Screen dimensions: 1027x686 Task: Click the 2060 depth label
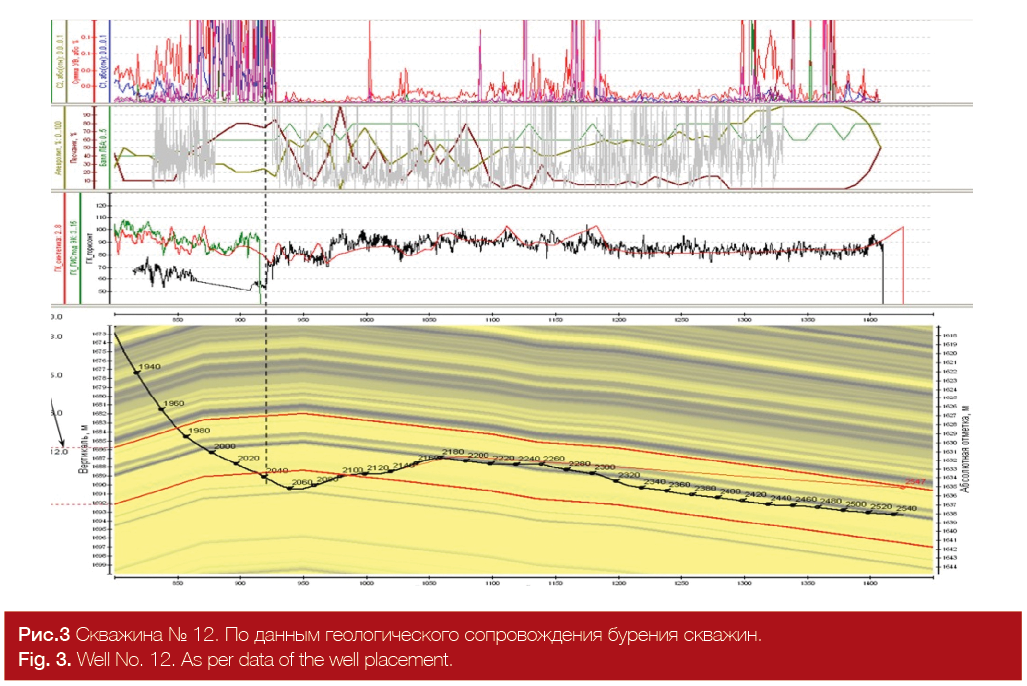tap(302, 482)
